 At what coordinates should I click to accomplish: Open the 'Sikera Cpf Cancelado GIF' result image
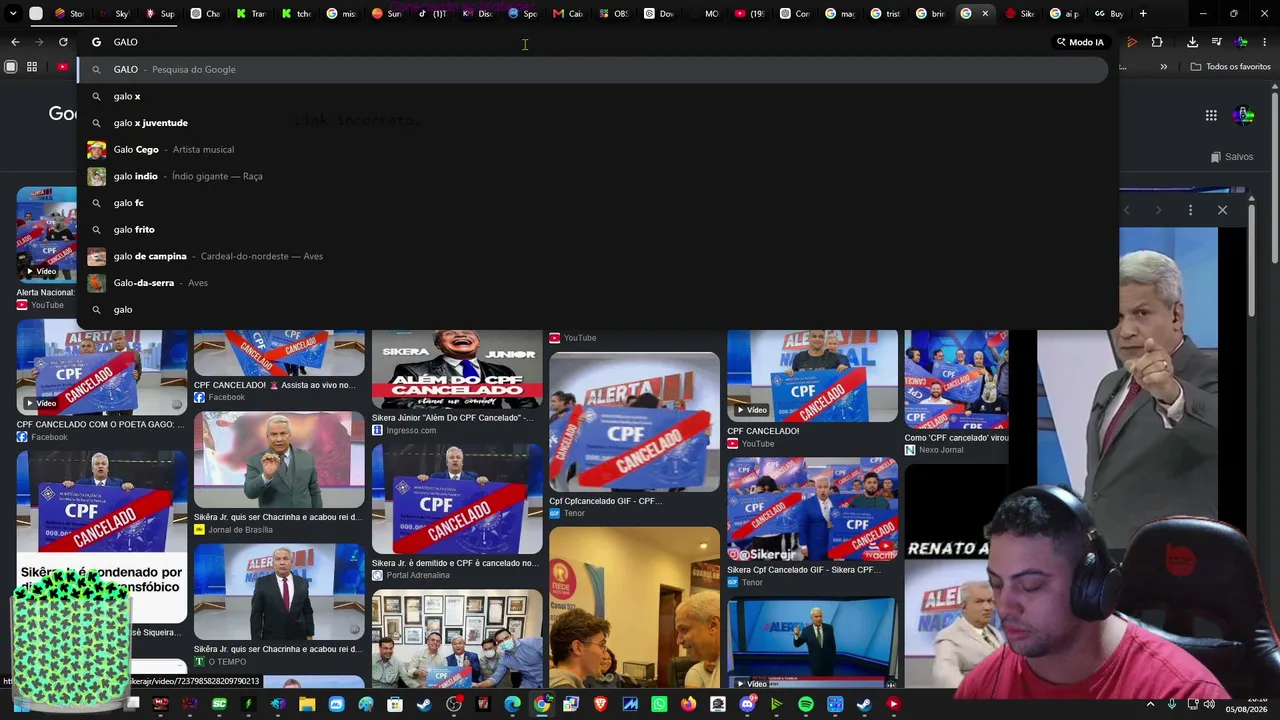[x=812, y=509]
